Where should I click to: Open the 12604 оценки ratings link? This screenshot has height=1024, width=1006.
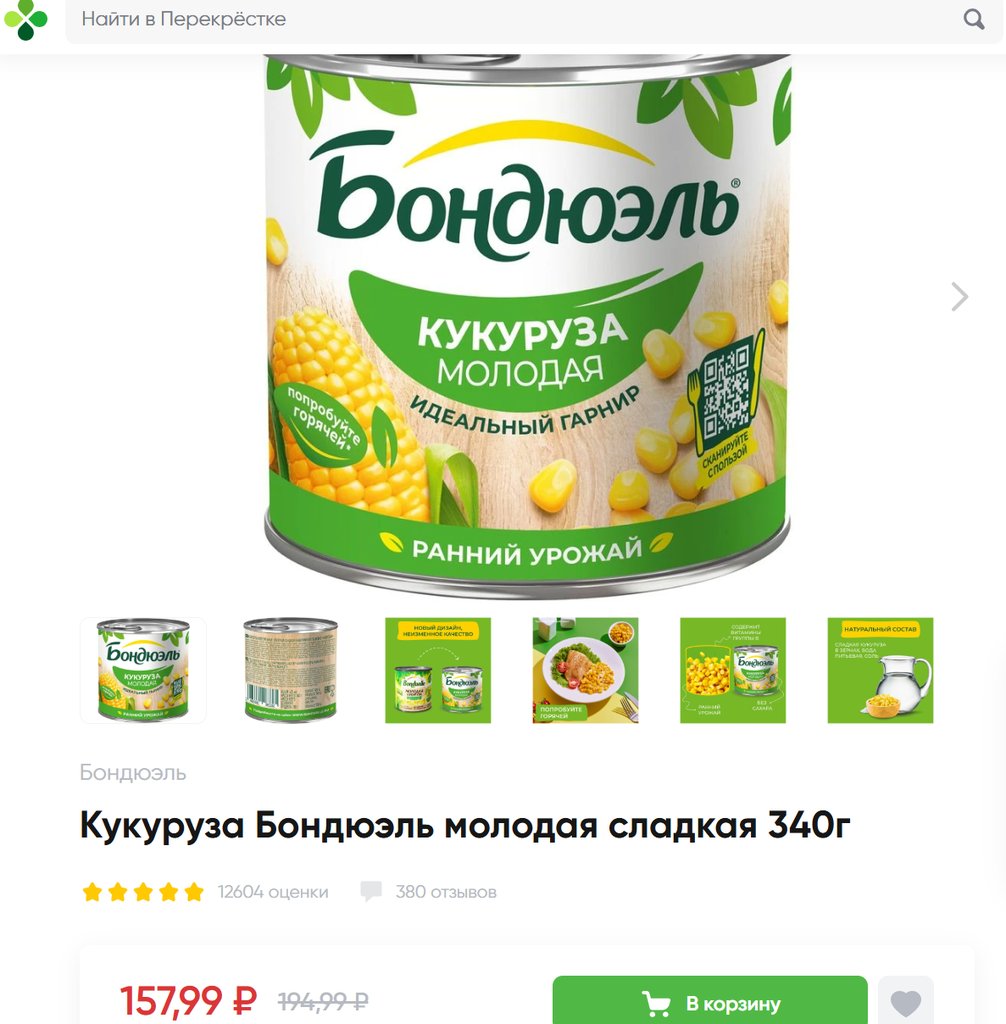point(273,891)
